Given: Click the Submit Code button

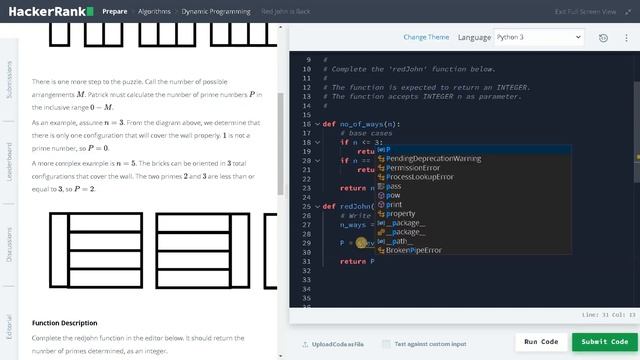Looking at the screenshot, I should [x=604, y=342].
